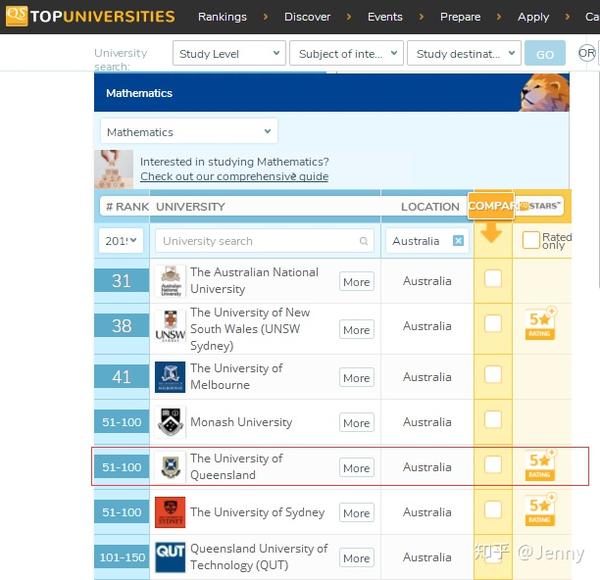Tick compare checkbox for UNSW Sydney
The width and height of the screenshot is (600, 580).
pos(492,323)
